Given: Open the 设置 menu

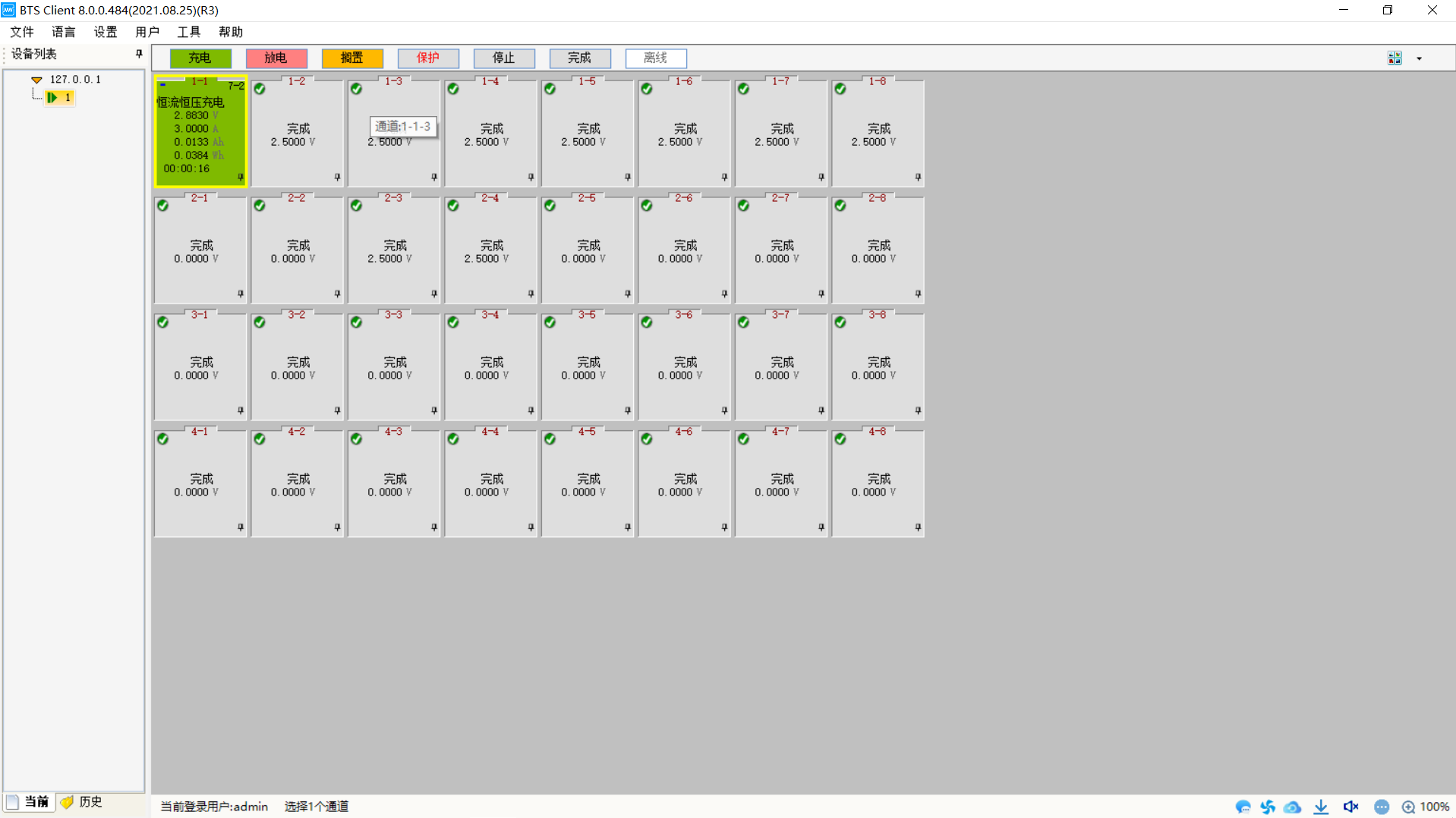Looking at the screenshot, I should (106, 32).
